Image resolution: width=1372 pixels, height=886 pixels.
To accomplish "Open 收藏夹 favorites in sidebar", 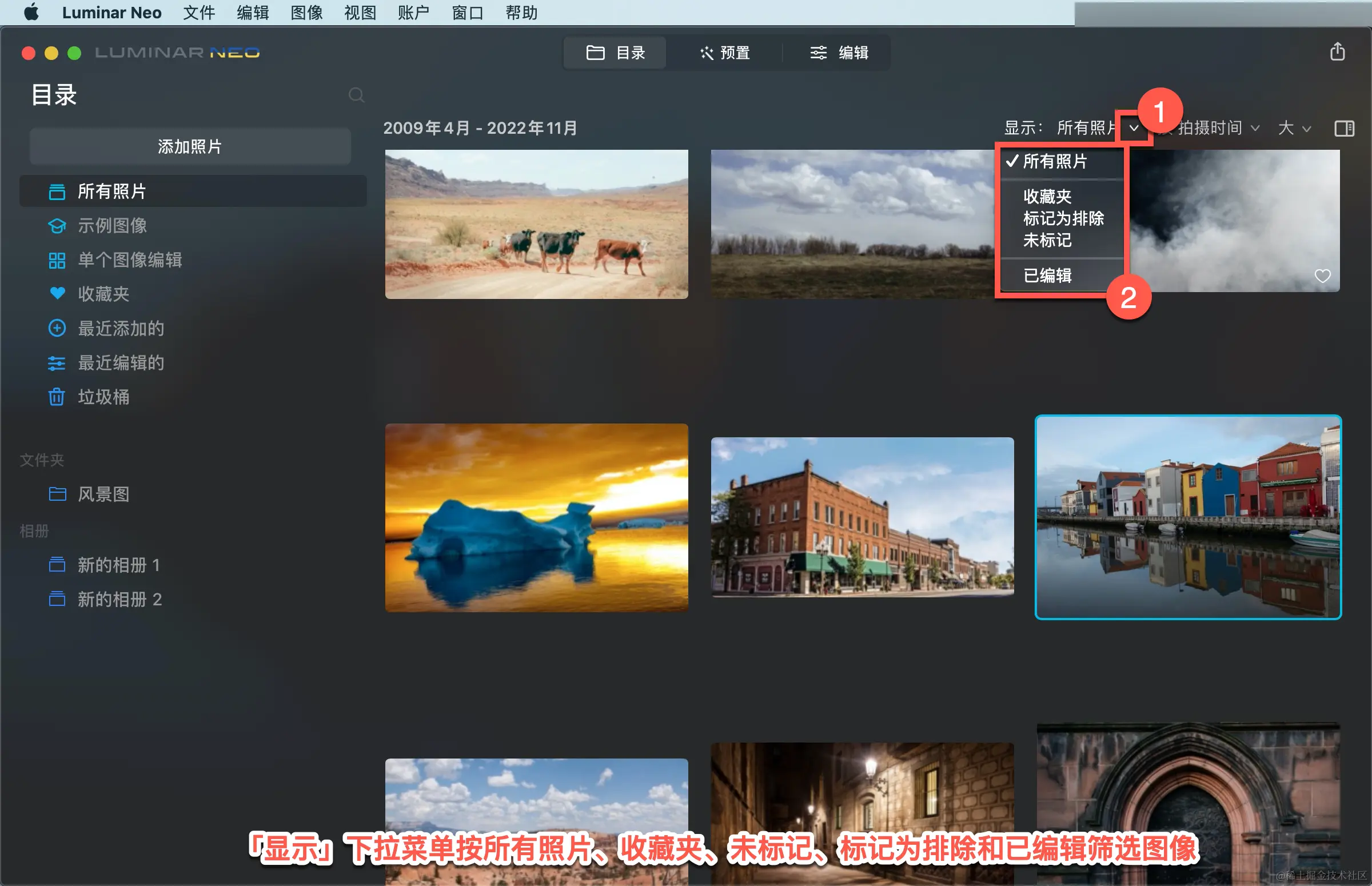I will coord(103,294).
